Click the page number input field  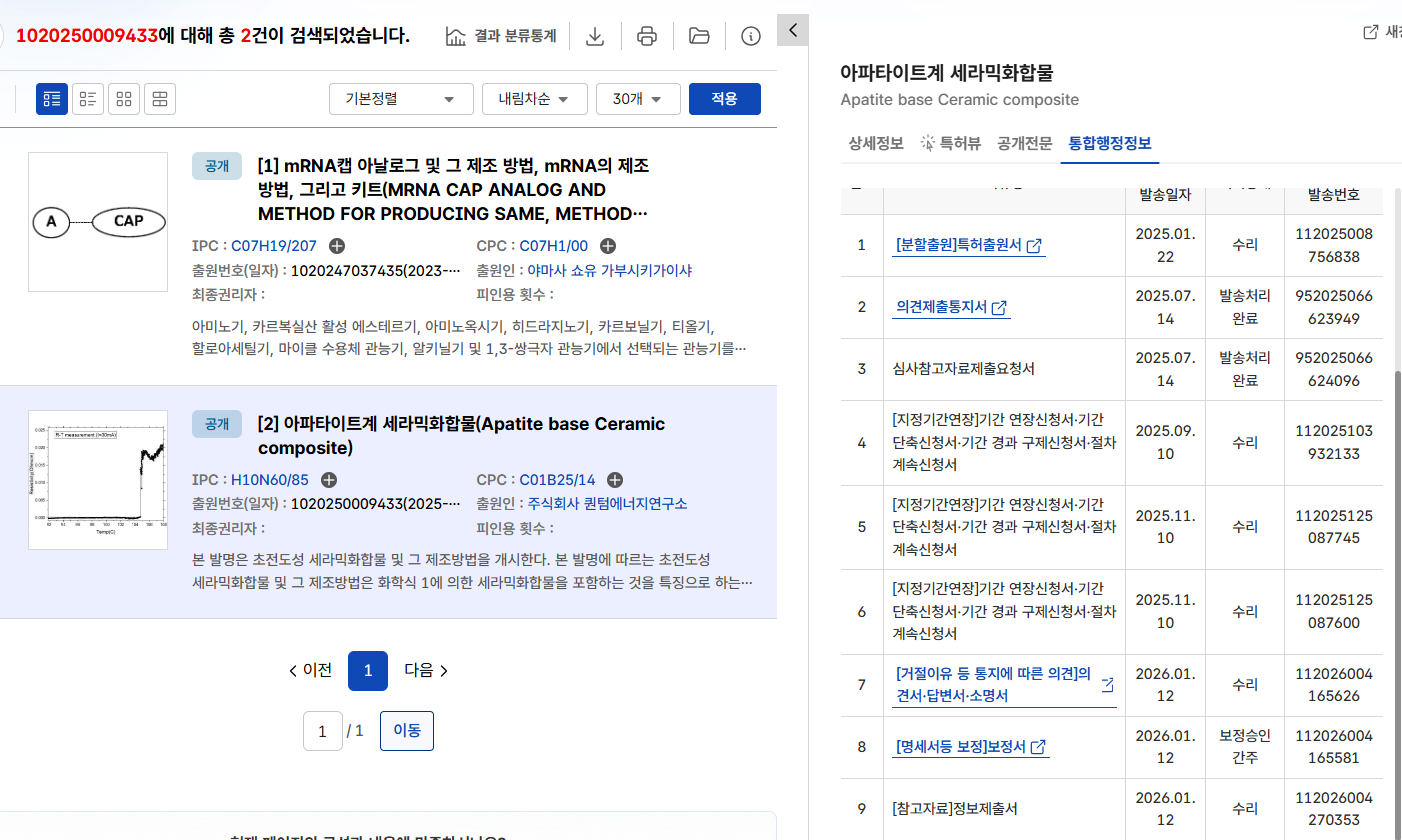tap(322, 730)
